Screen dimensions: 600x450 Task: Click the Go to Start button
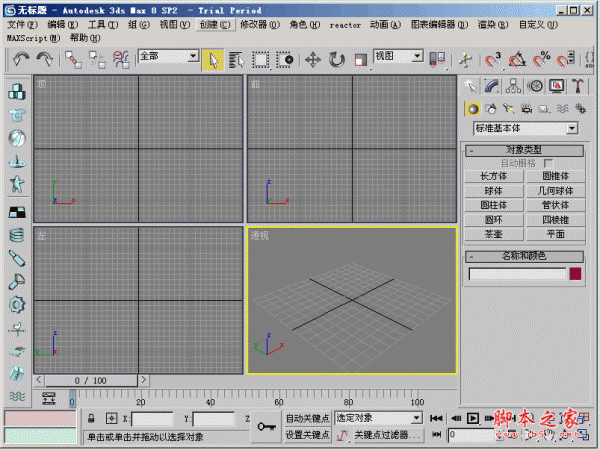pyautogui.click(x=436, y=418)
